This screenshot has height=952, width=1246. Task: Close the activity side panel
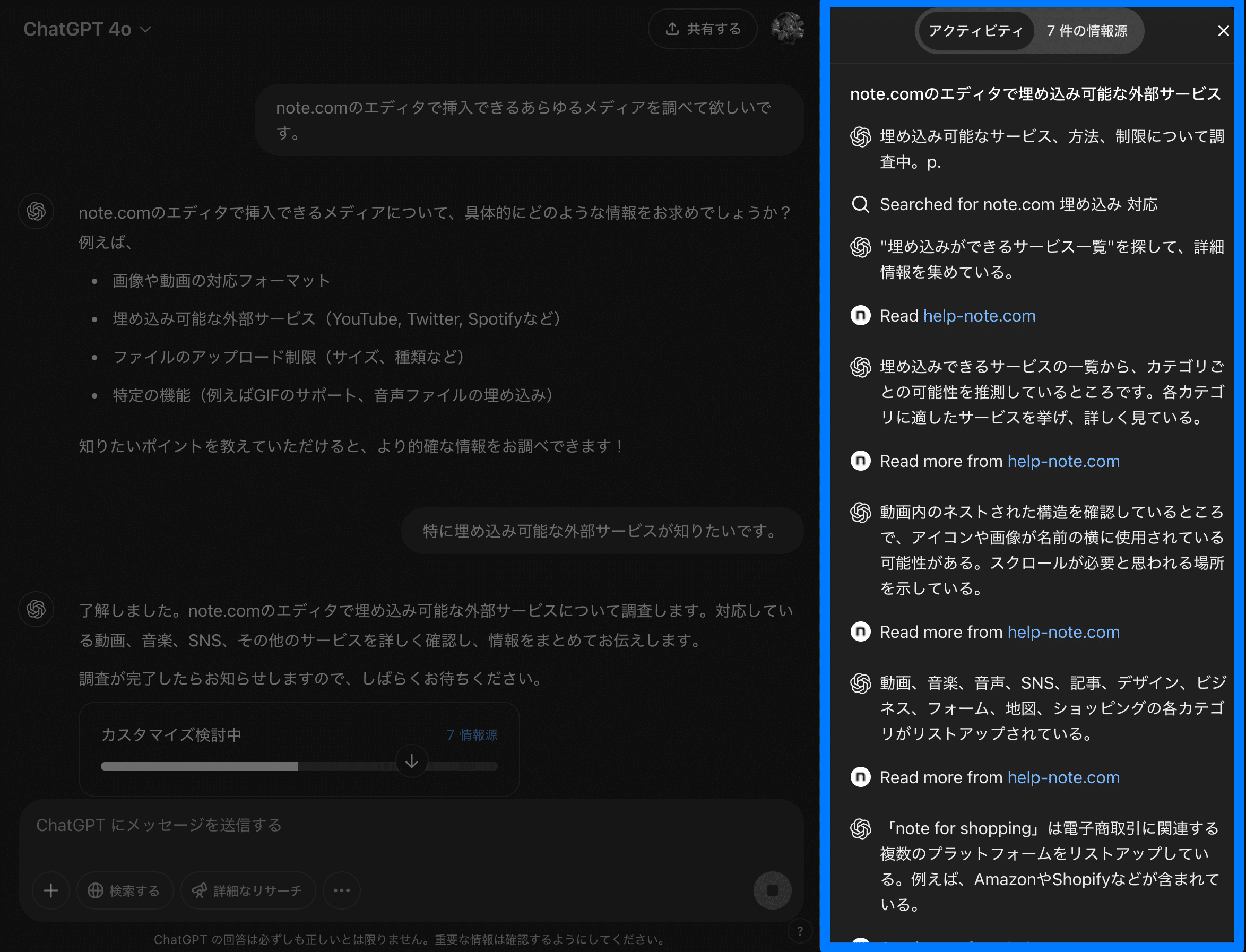tap(1223, 31)
